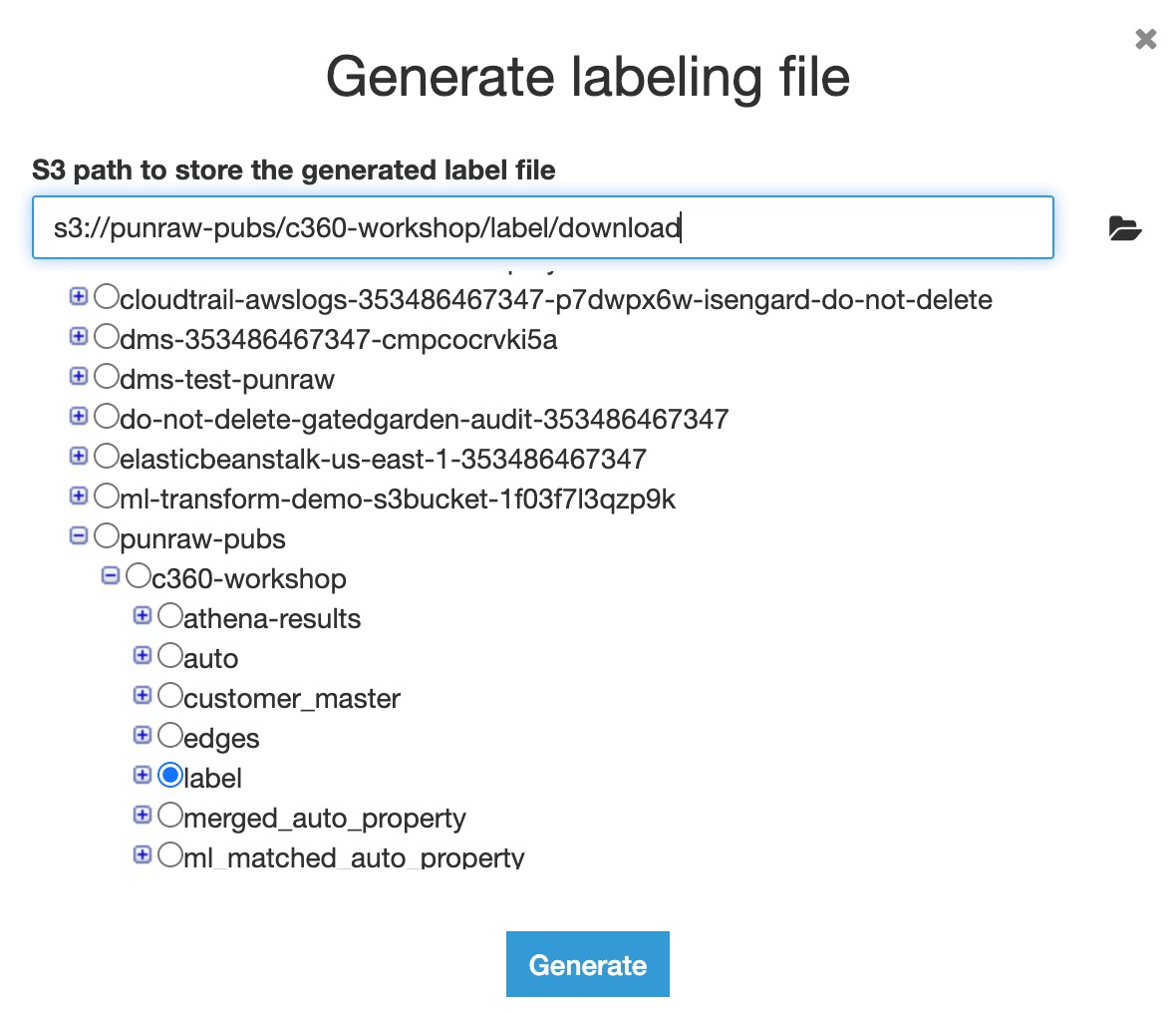
Task: Expand the athena-results folder
Action: 143,615
